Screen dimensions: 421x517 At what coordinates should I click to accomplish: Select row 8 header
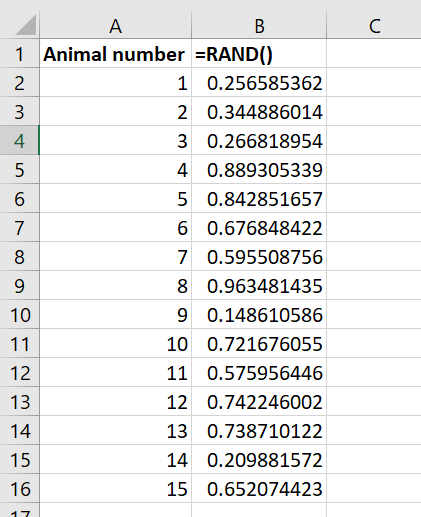[19, 256]
